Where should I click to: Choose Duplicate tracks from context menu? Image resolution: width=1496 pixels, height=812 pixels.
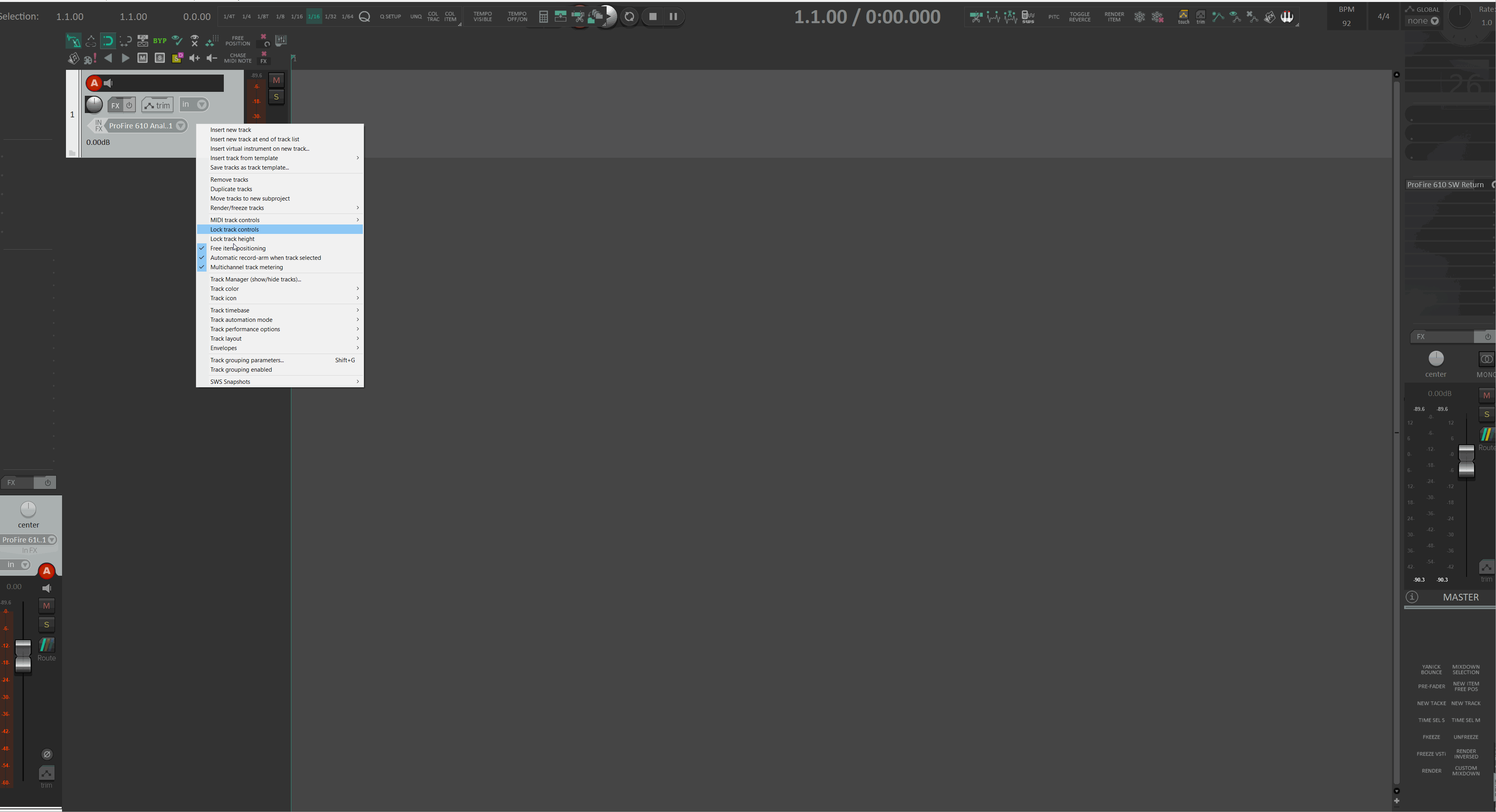click(231, 189)
